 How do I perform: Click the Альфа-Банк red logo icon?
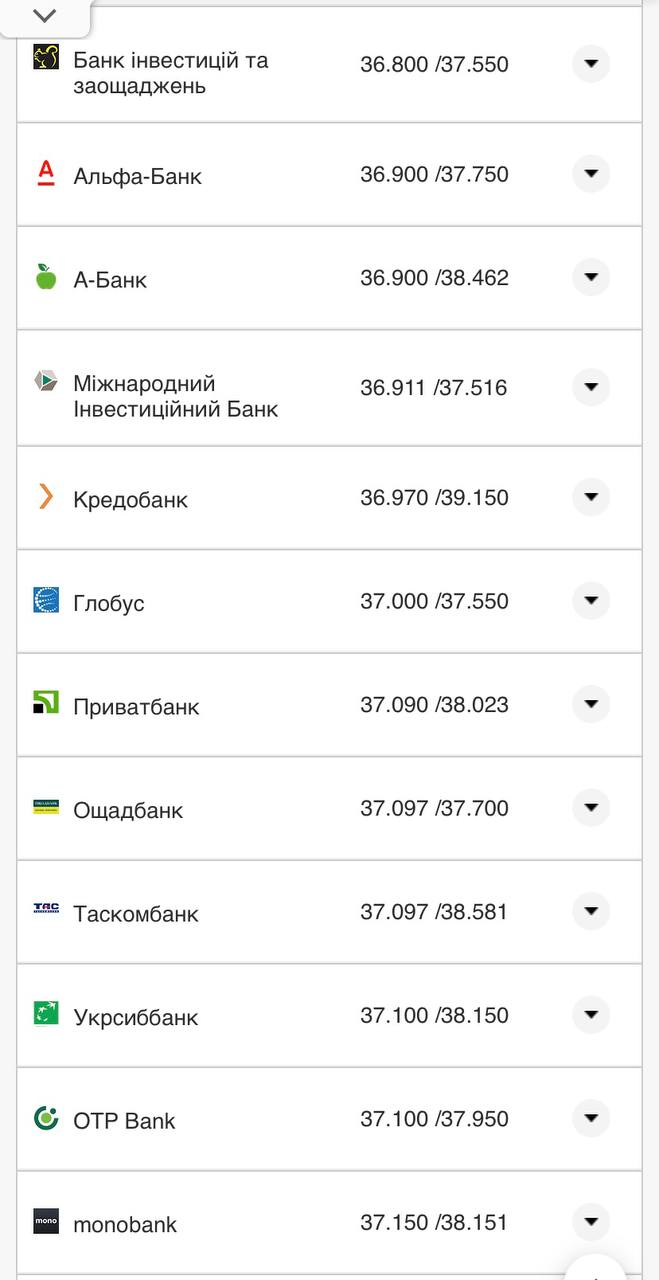[x=44, y=172]
